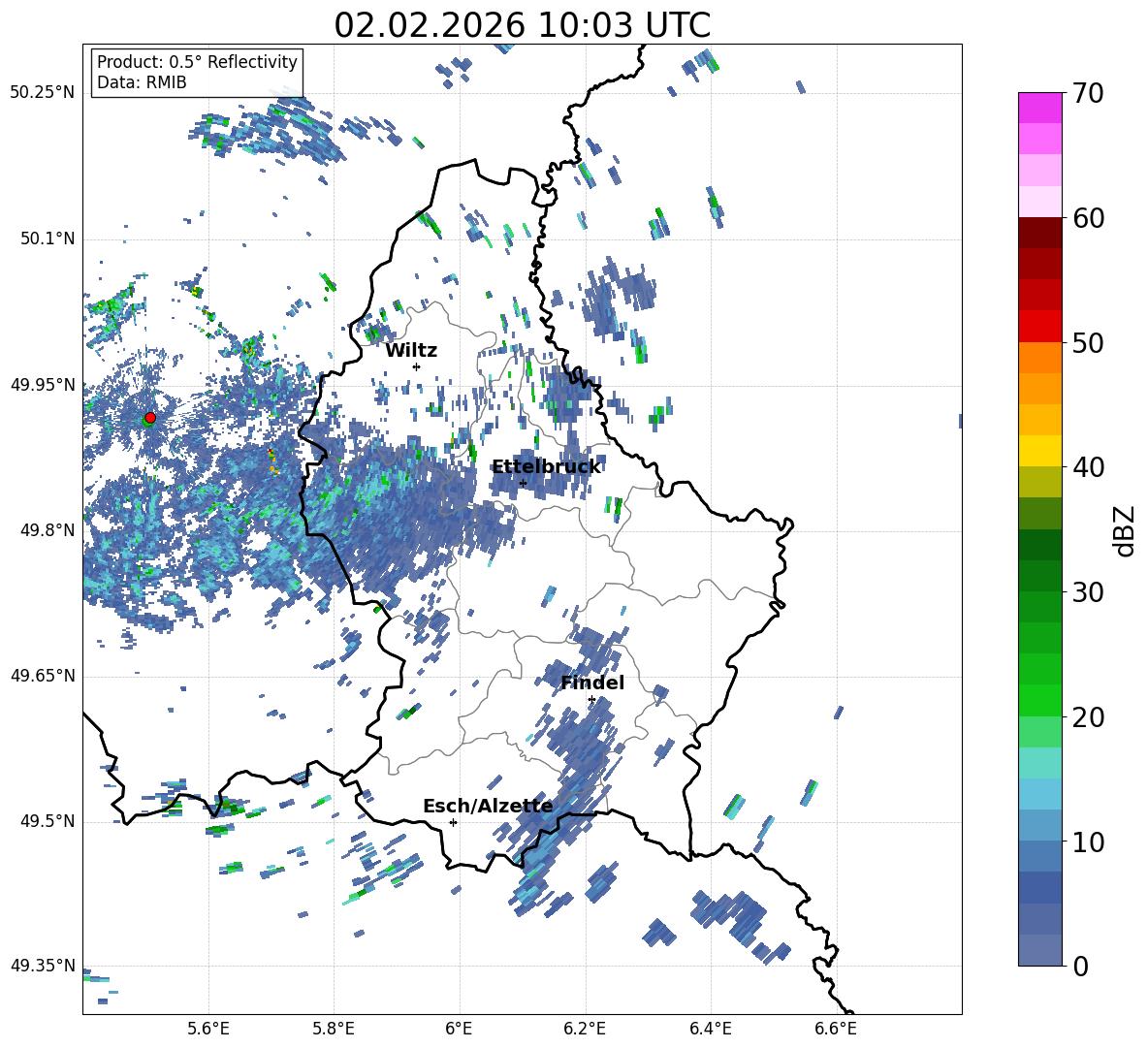This screenshot has height=1048, width=1148.
Task: Click the colorbar tick value 40
Action: click(x=1088, y=467)
